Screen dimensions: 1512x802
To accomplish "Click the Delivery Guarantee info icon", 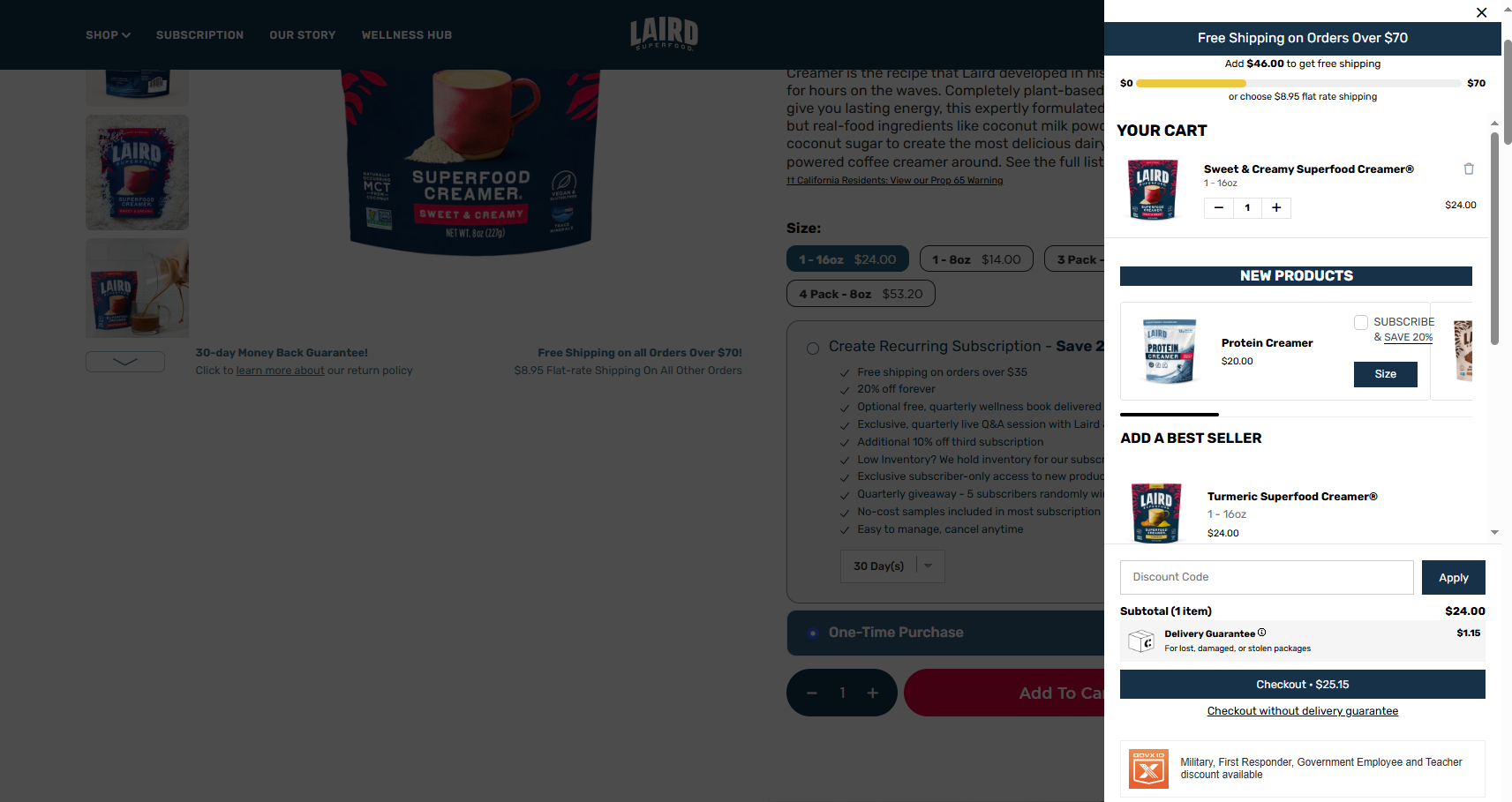I will tap(1262, 633).
